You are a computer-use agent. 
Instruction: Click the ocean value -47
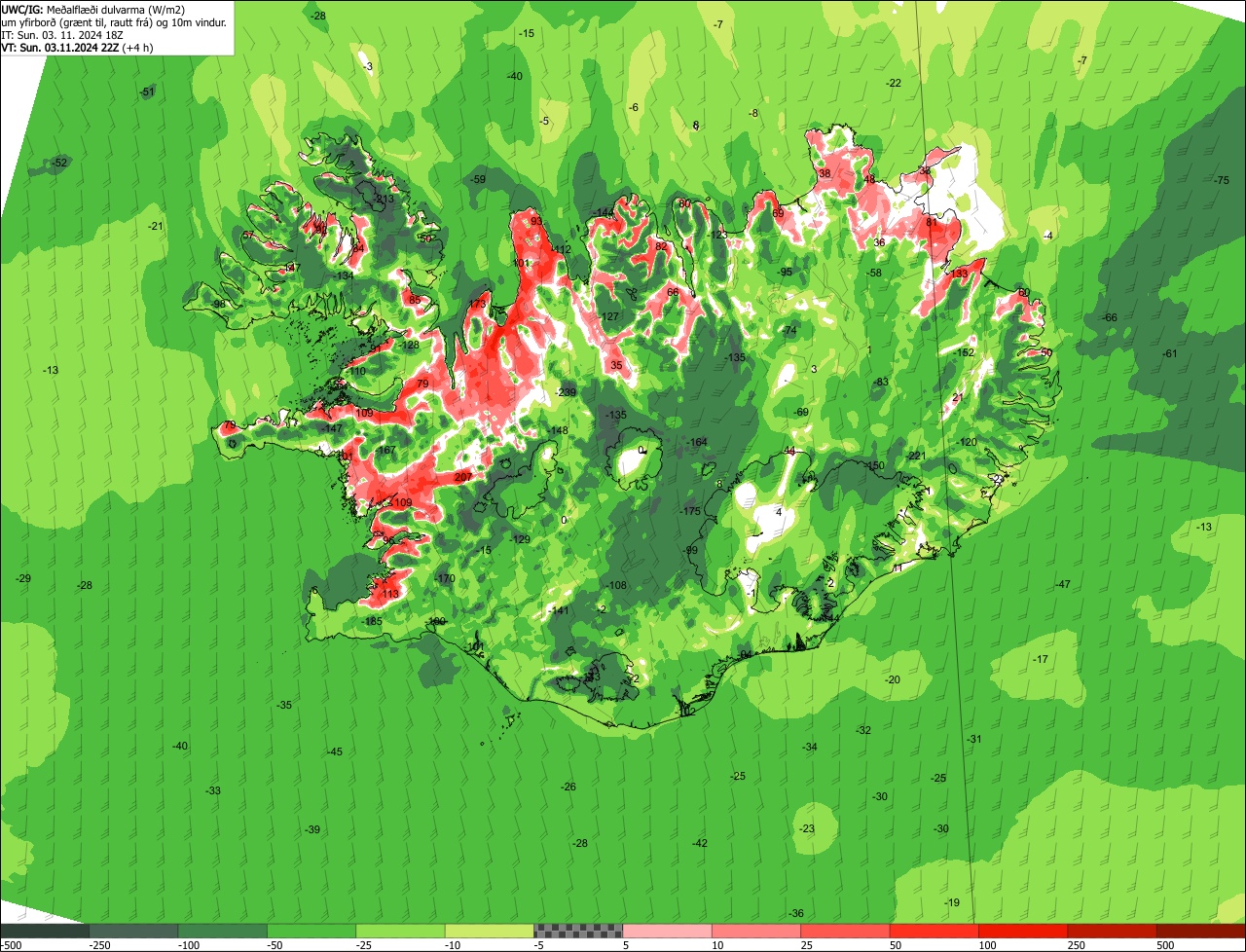tap(1062, 584)
